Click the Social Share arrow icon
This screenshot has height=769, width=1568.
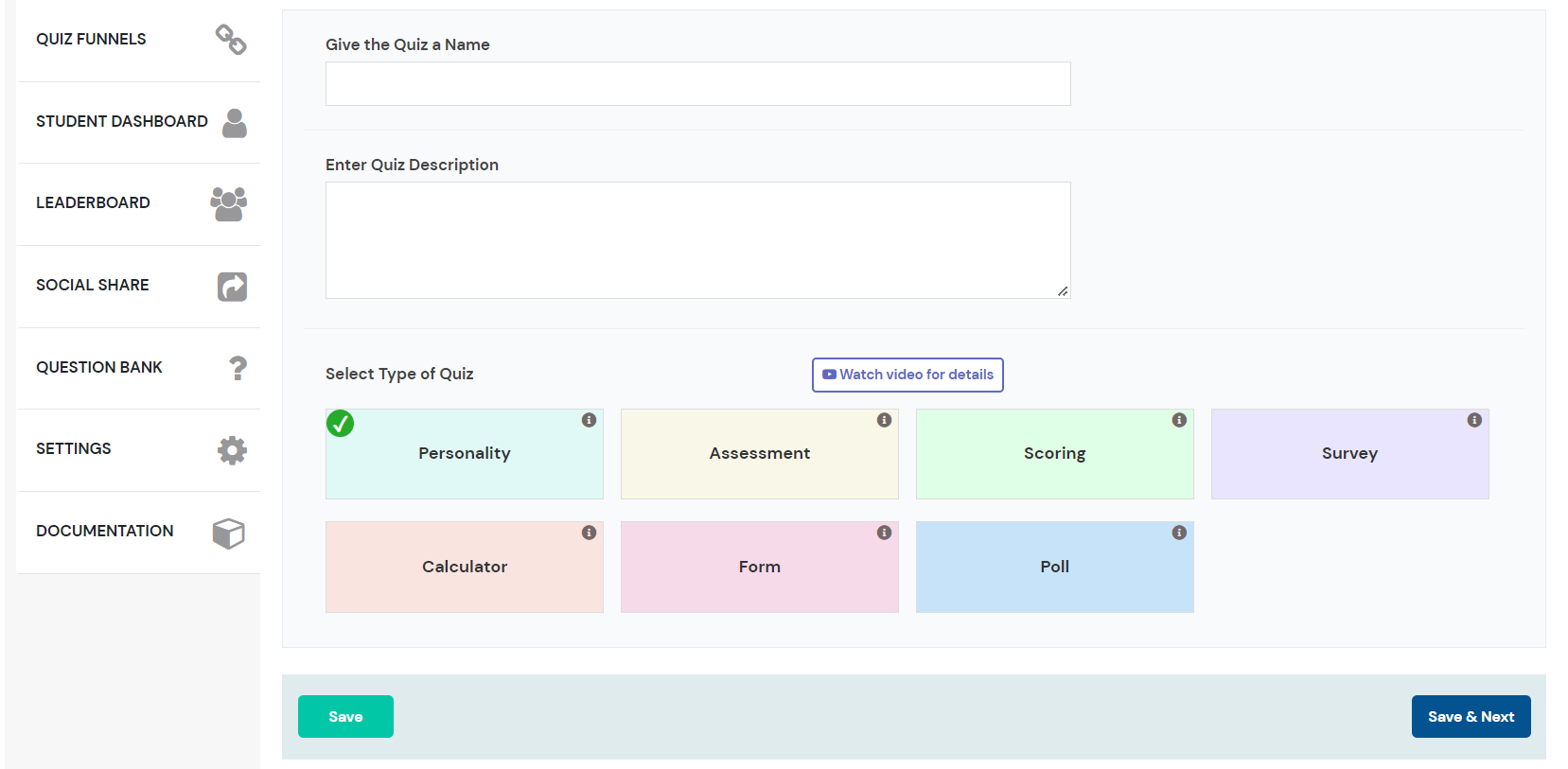pos(232,287)
